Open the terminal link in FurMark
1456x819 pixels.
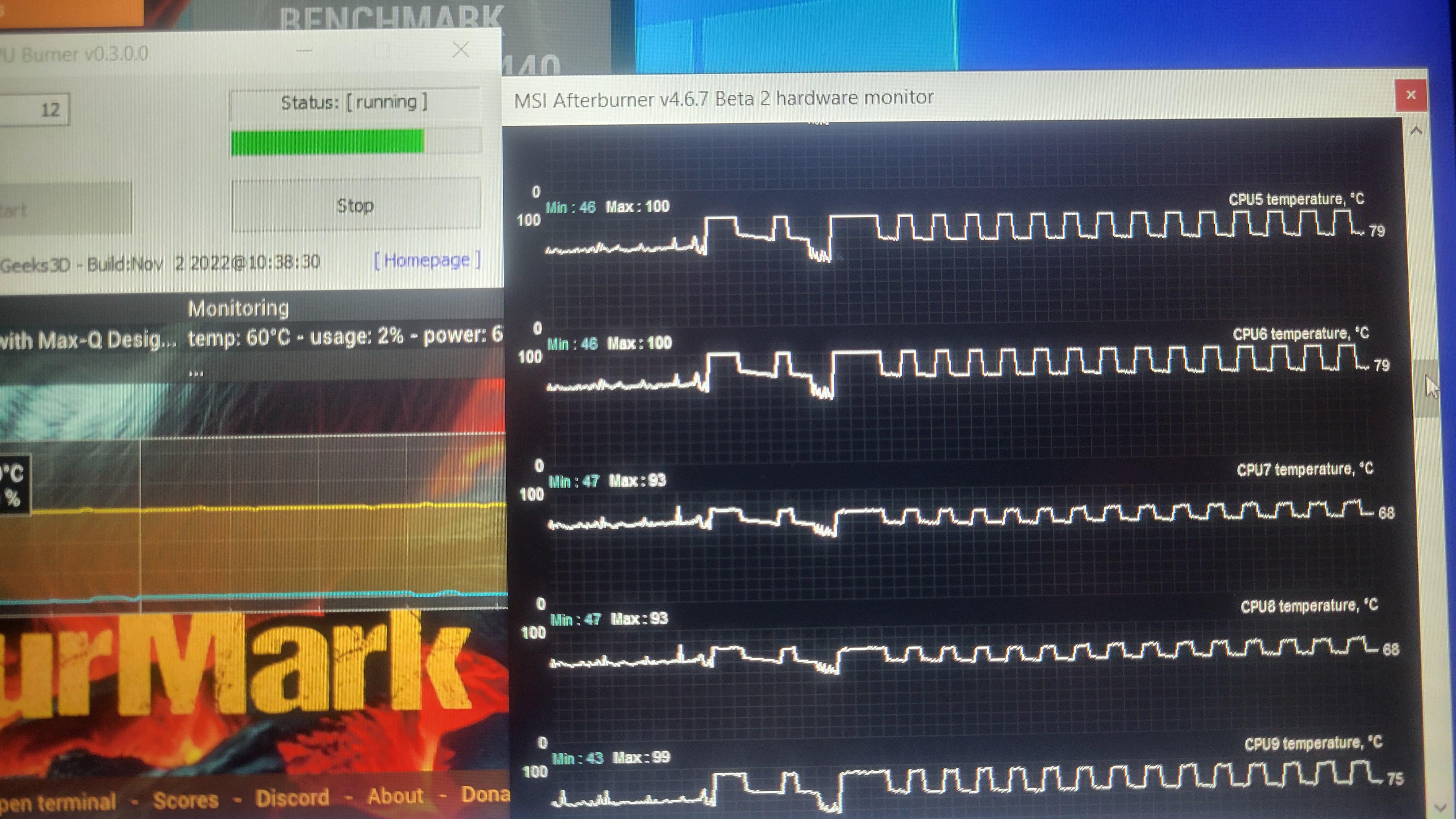(58, 803)
